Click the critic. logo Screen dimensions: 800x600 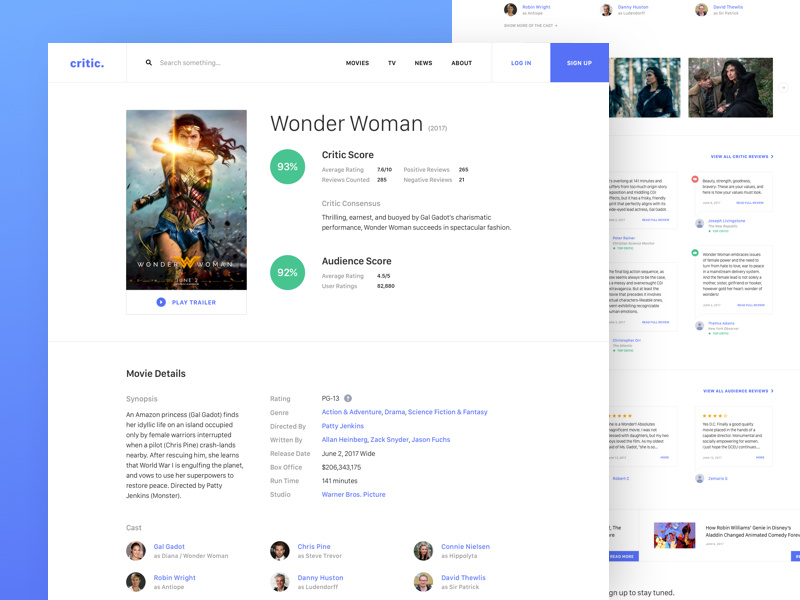[x=87, y=63]
